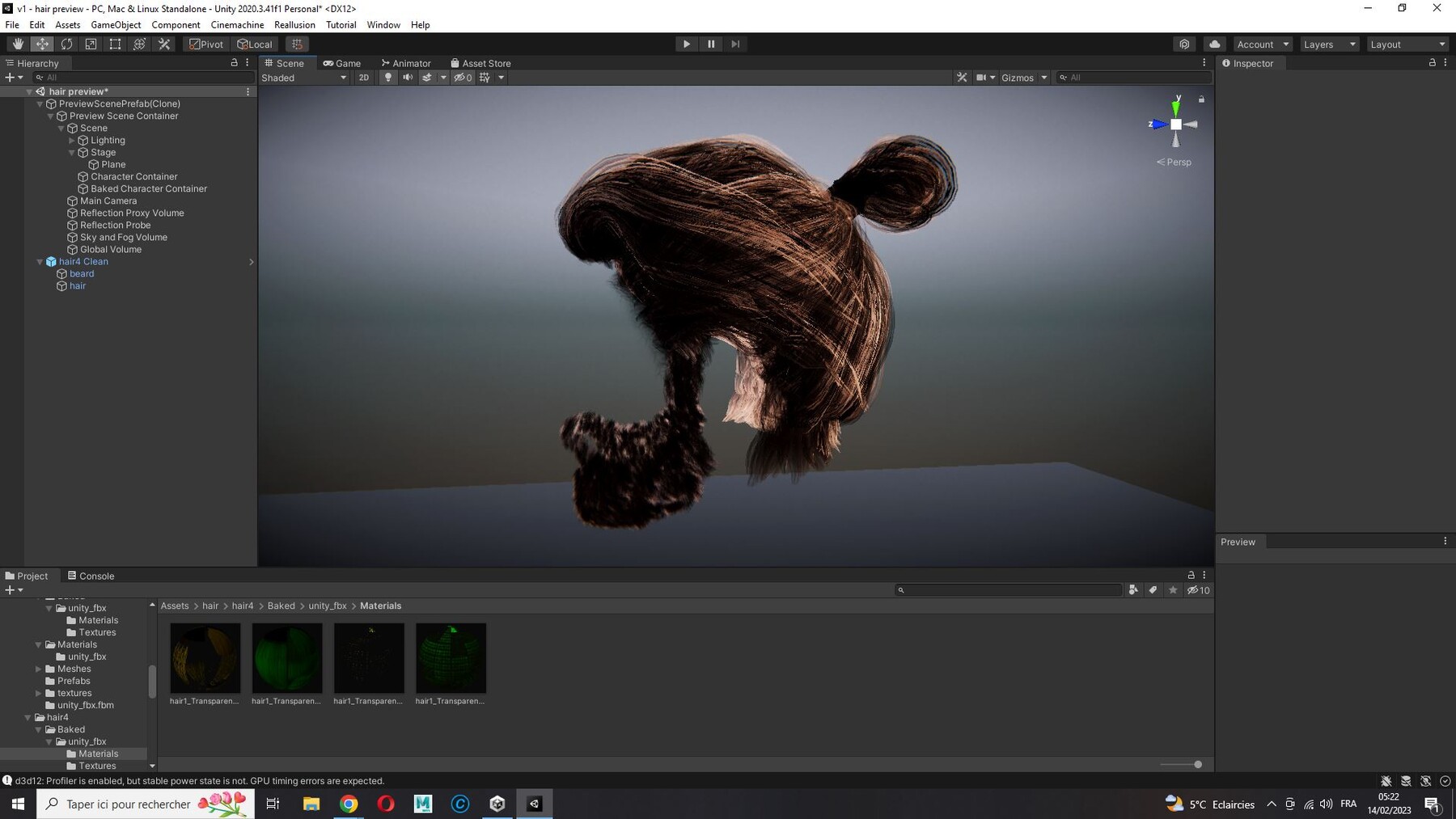The image size is (1456, 819).
Task: Open the Cinemachine menu
Action: coord(237,25)
